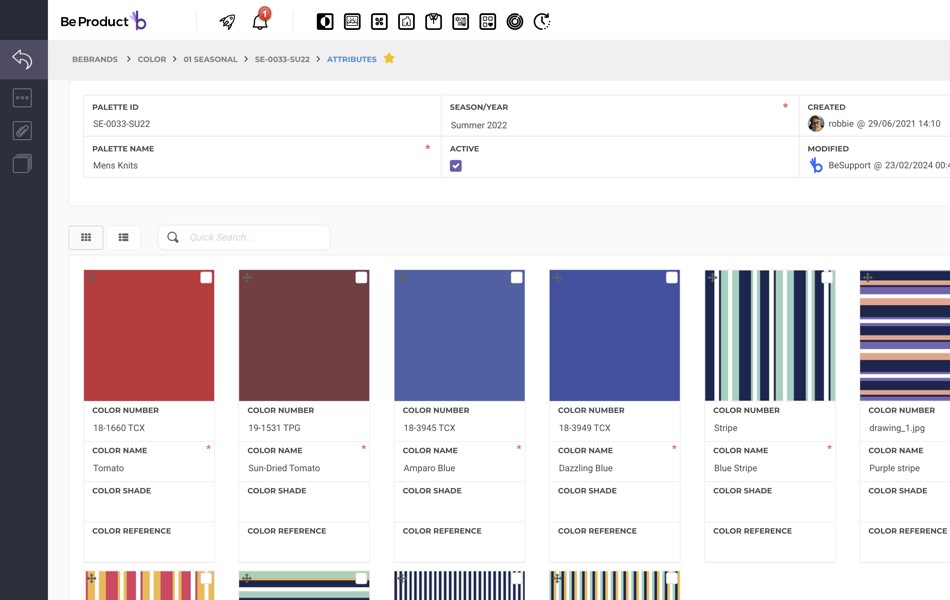Click the Palette Name field Mens Knits

[x=262, y=157]
